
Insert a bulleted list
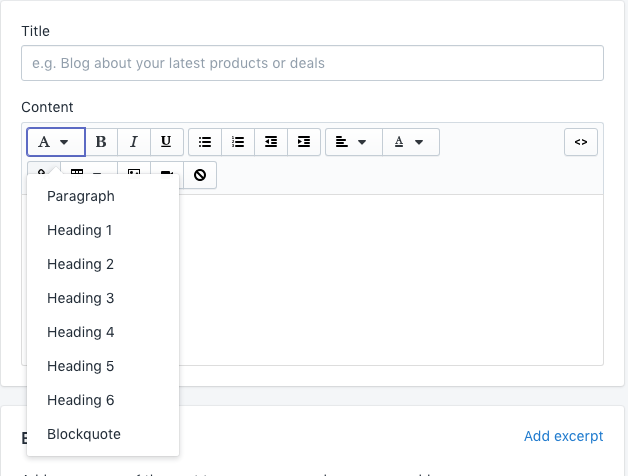(205, 142)
